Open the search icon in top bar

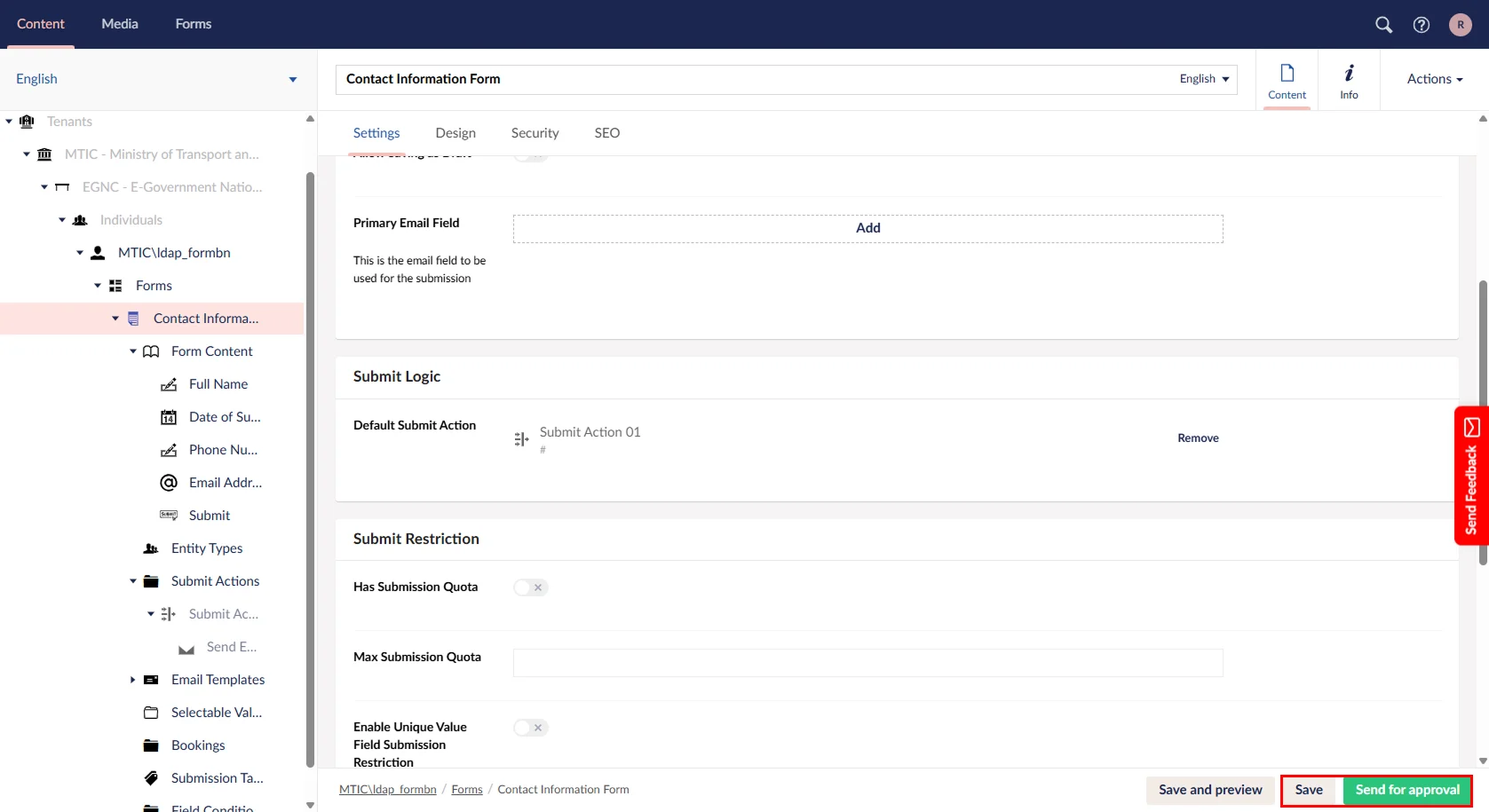pyautogui.click(x=1383, y=25)
